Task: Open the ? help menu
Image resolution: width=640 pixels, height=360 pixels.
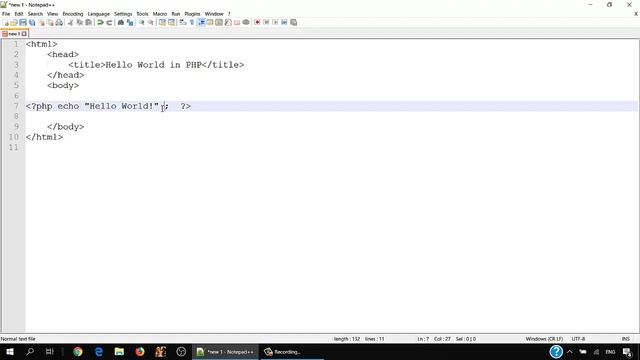Action: pos(229,14)
